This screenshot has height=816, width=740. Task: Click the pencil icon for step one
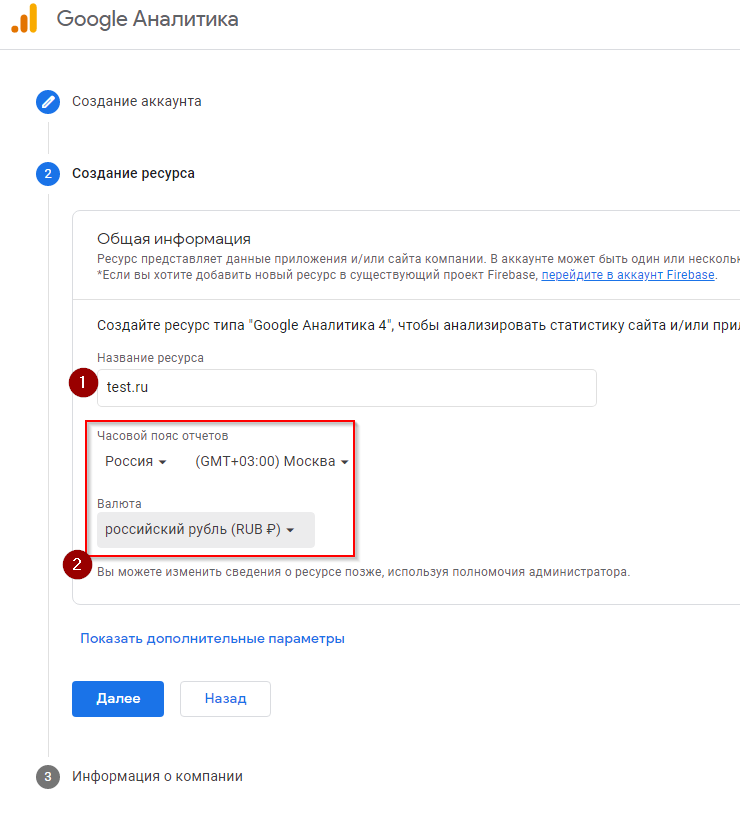tap(48, 101)
